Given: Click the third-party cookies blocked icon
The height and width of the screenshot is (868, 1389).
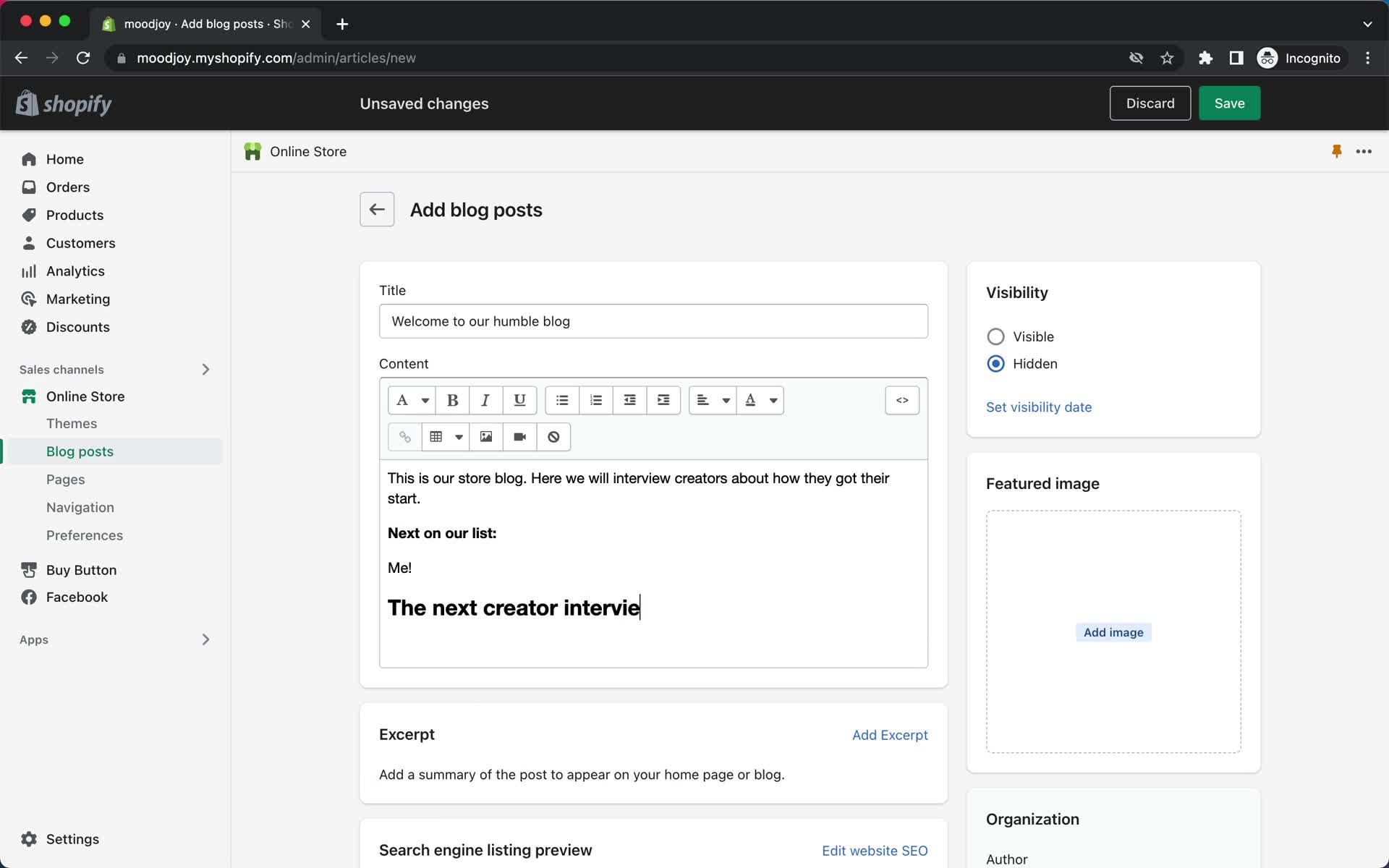Looking at the screenshot, I should point(1136,58).
